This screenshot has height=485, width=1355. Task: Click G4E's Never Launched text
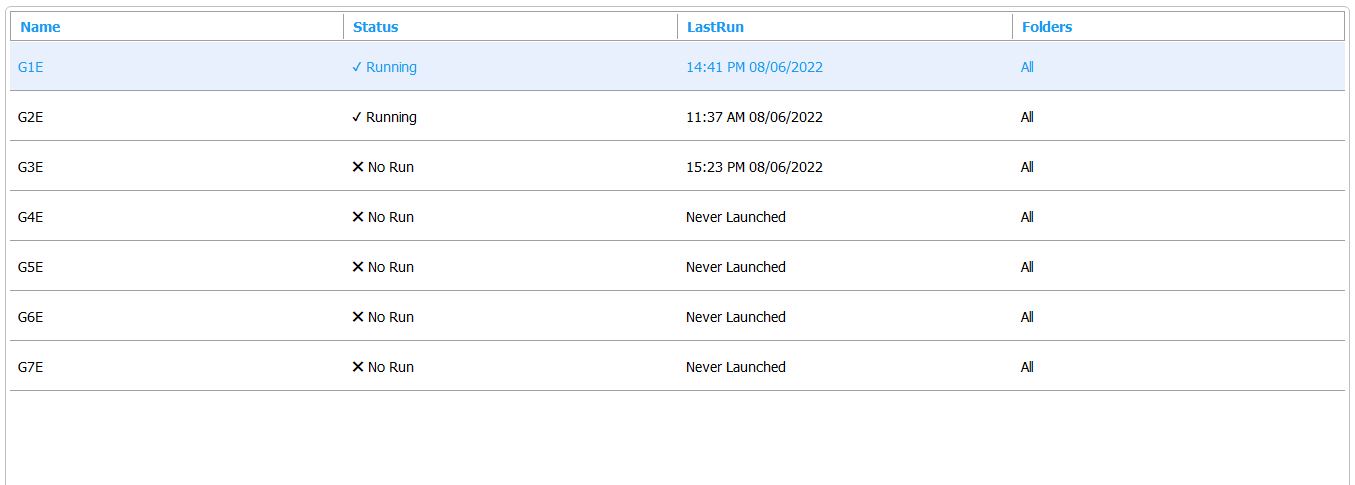click(x=736, y=217)
